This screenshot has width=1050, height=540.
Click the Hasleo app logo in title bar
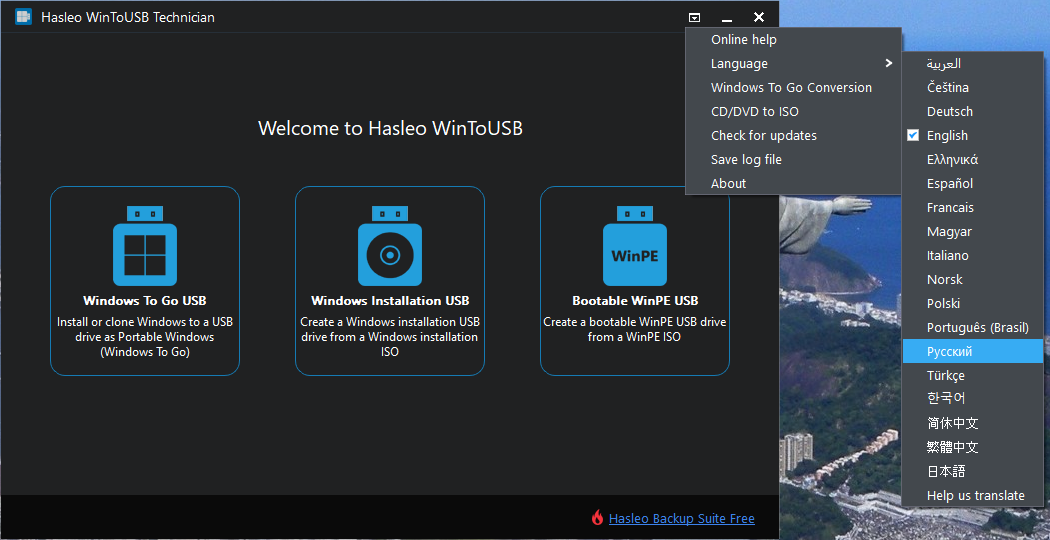(x=23, y=17)
